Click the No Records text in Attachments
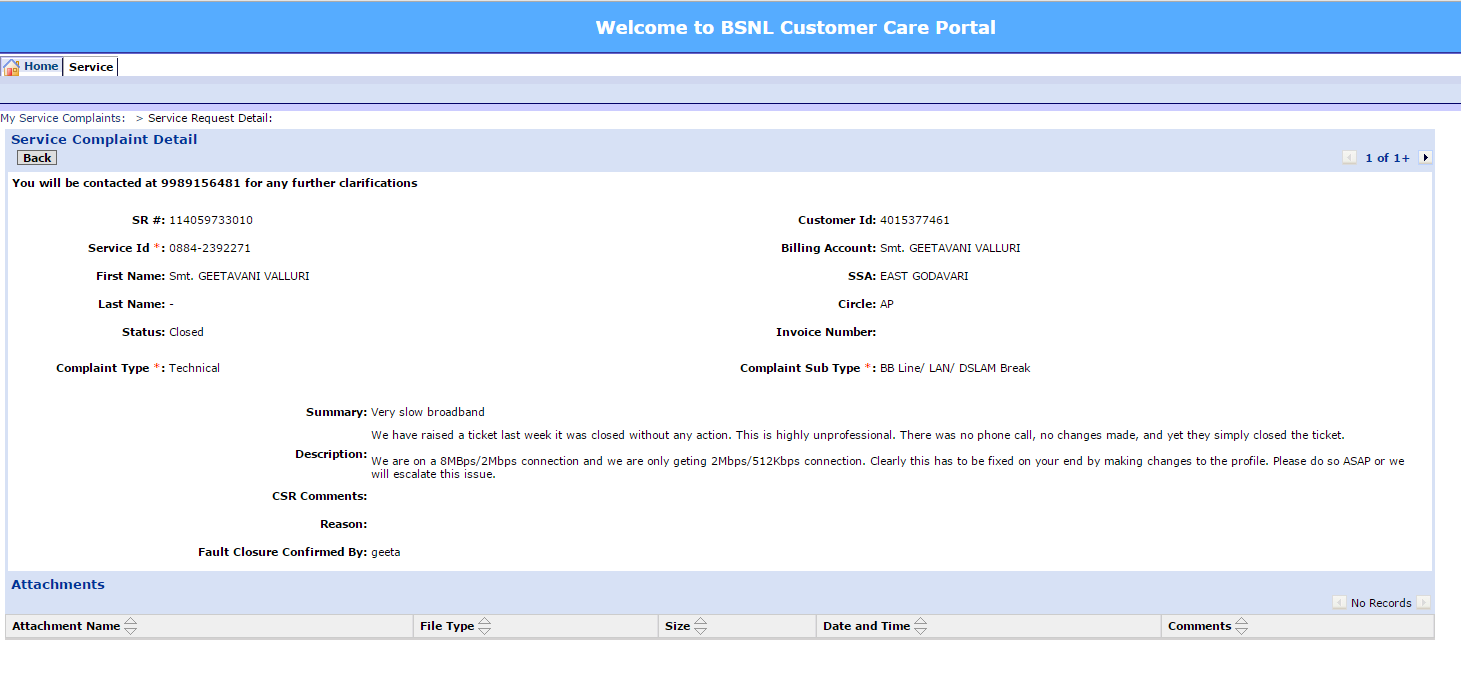 tap(1381, 603)
